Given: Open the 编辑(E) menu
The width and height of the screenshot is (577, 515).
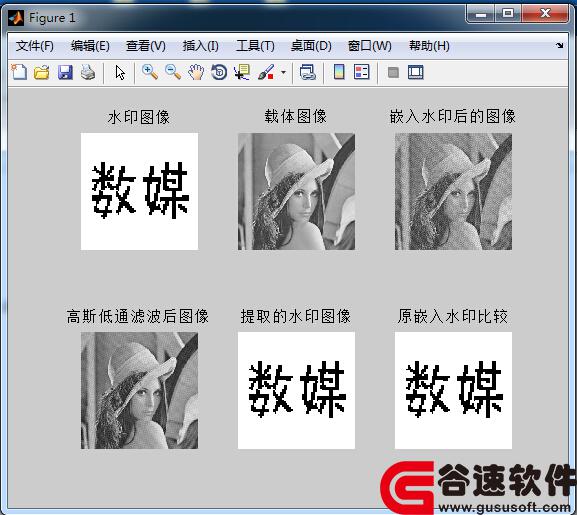Looking at the screenshot, I should pos(90,46).
